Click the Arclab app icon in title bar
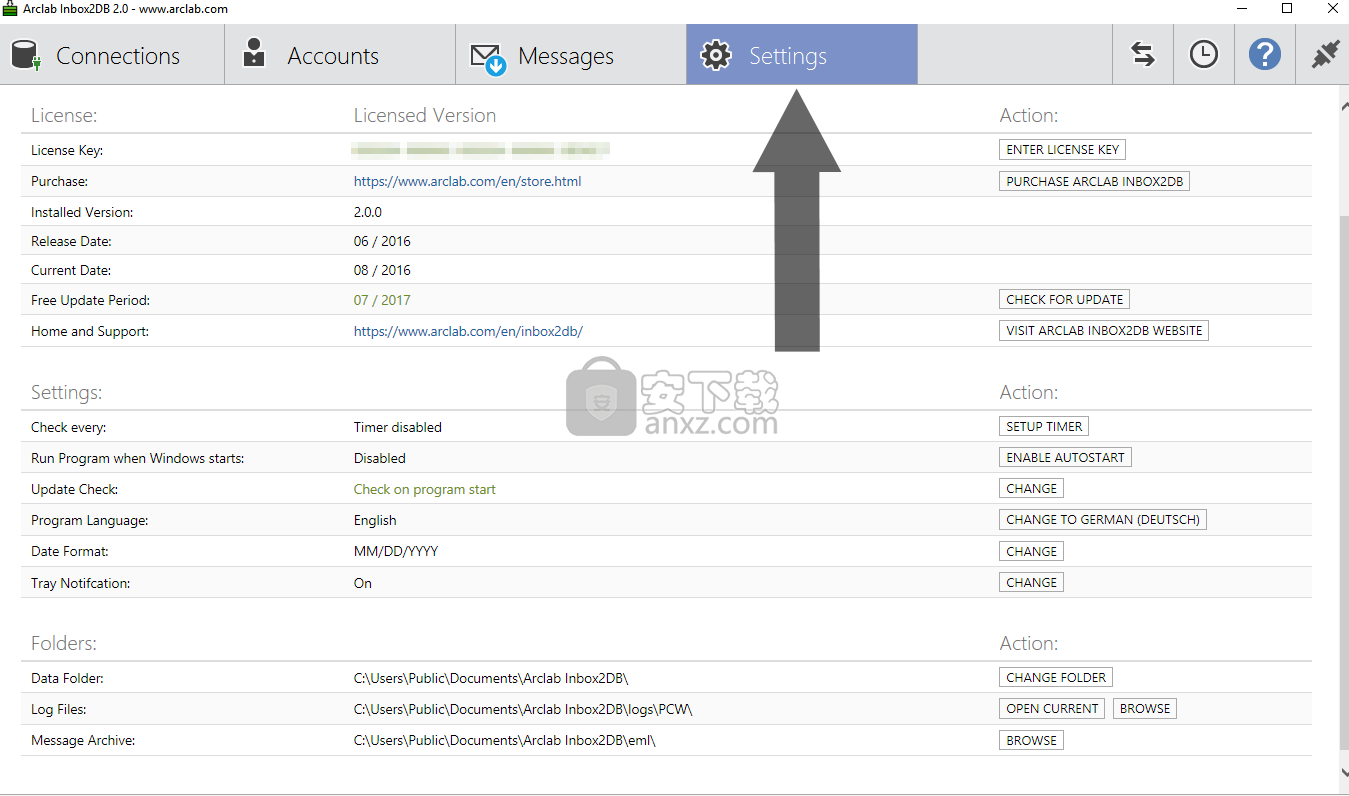This screenshot has height=796, width=1349. point(10,8)
